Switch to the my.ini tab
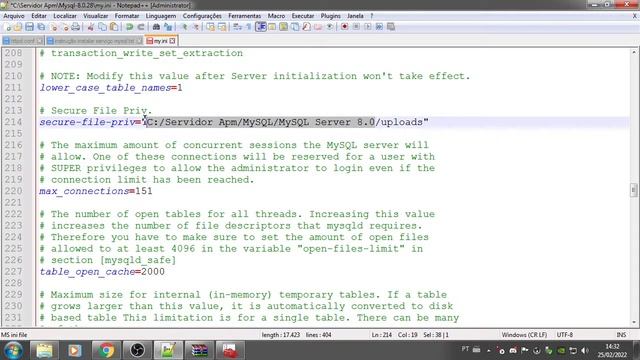This screenshot has width=640, height=360. point(160,41)
